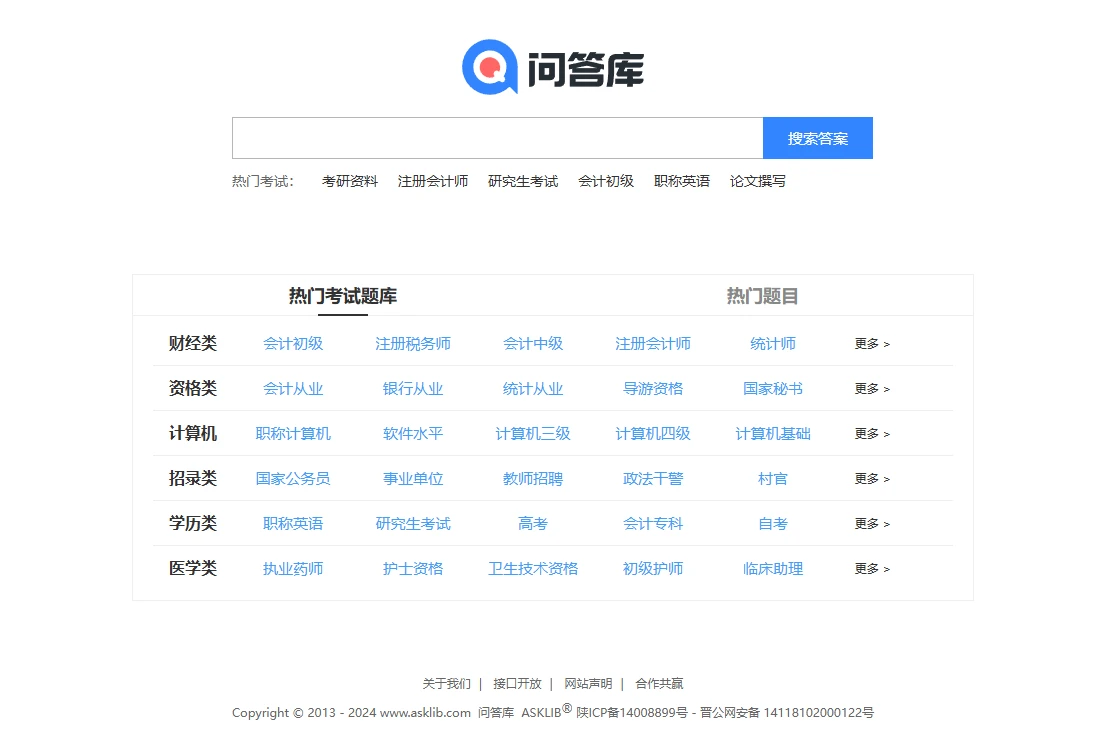
Task: Select 研究生考试 under 学历类
Action: click(412, 523)
